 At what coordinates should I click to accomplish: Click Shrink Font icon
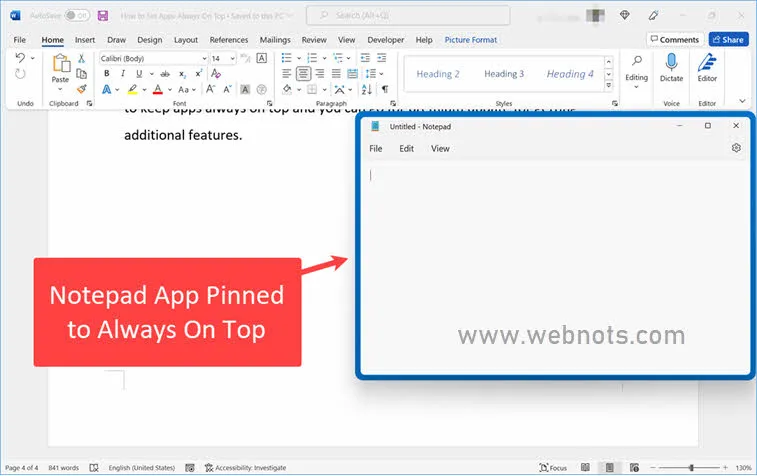[227, 89]
